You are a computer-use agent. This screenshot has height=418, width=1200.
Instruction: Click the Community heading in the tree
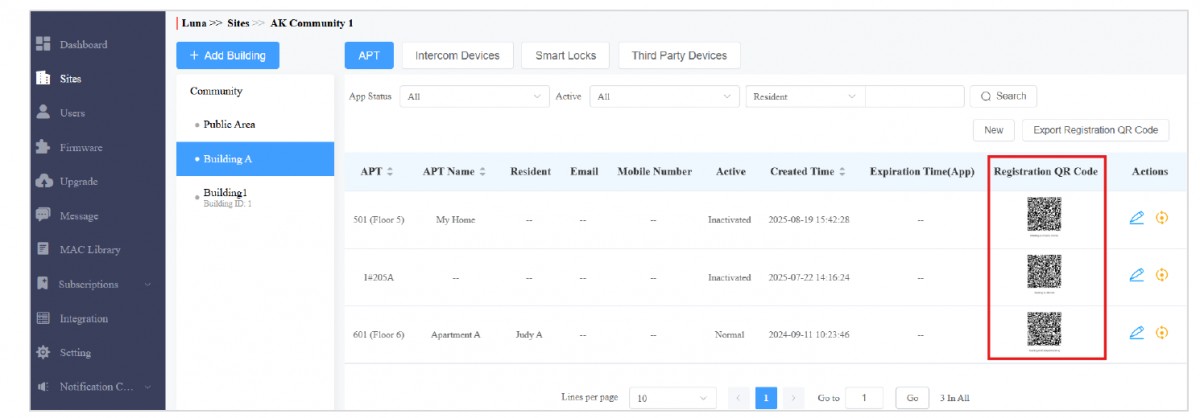click(216, 91)
